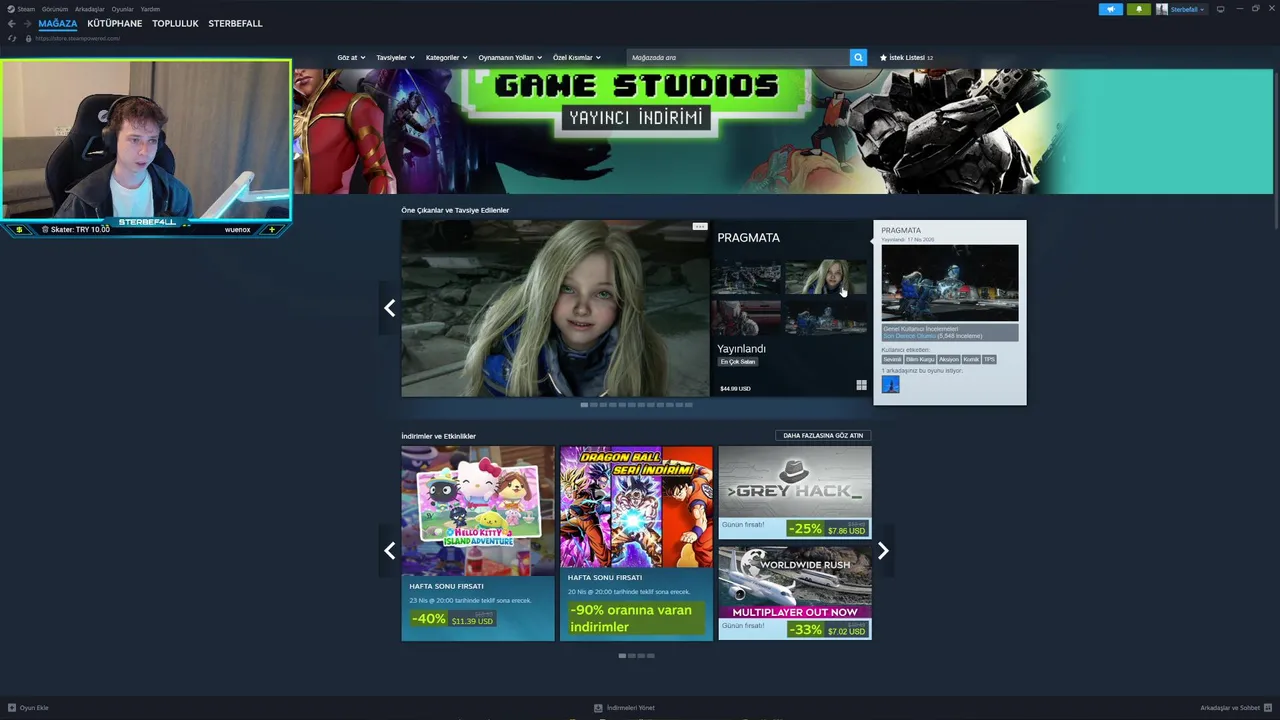1280x720 pixels.
Task: Open the Grey Hack daily deal
Action: click(795, 493)
